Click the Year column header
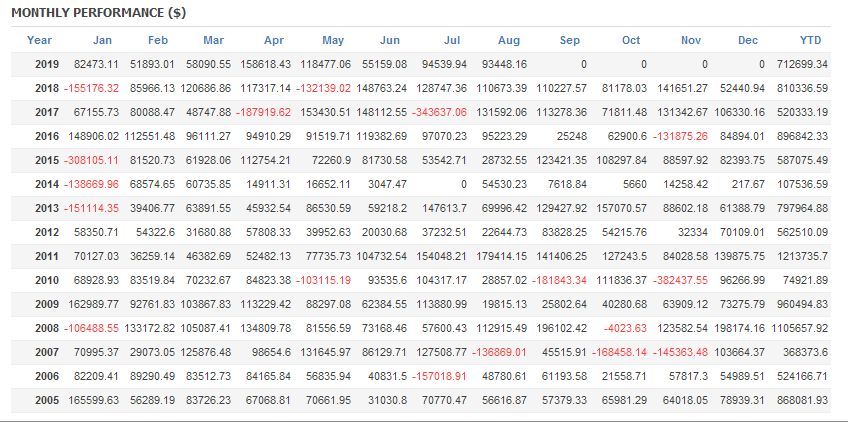The image size is (848, 422). 40,40
